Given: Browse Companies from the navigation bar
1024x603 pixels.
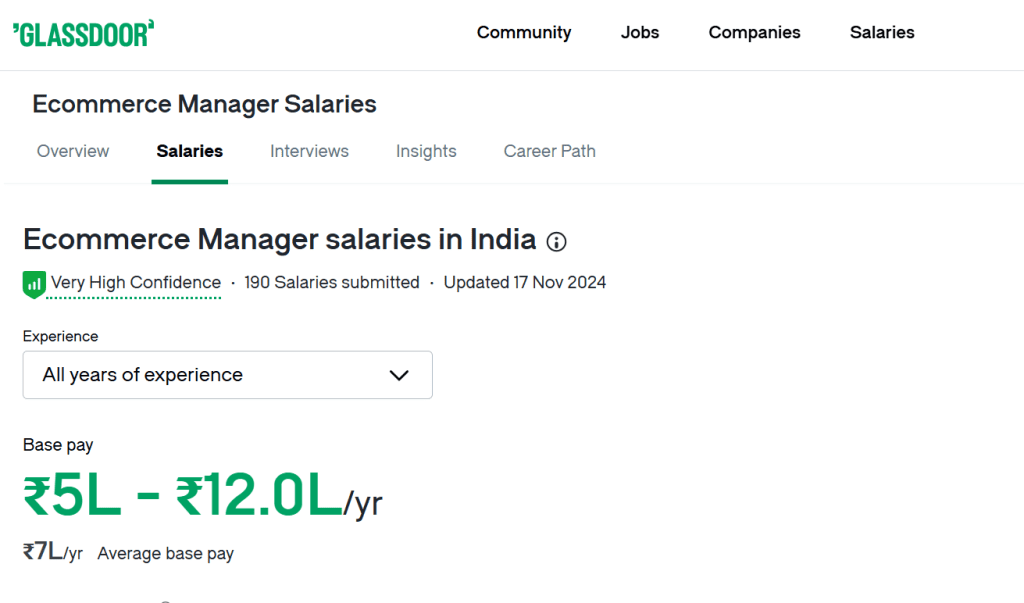Looking at the screenshot, I should coord(754,32).
